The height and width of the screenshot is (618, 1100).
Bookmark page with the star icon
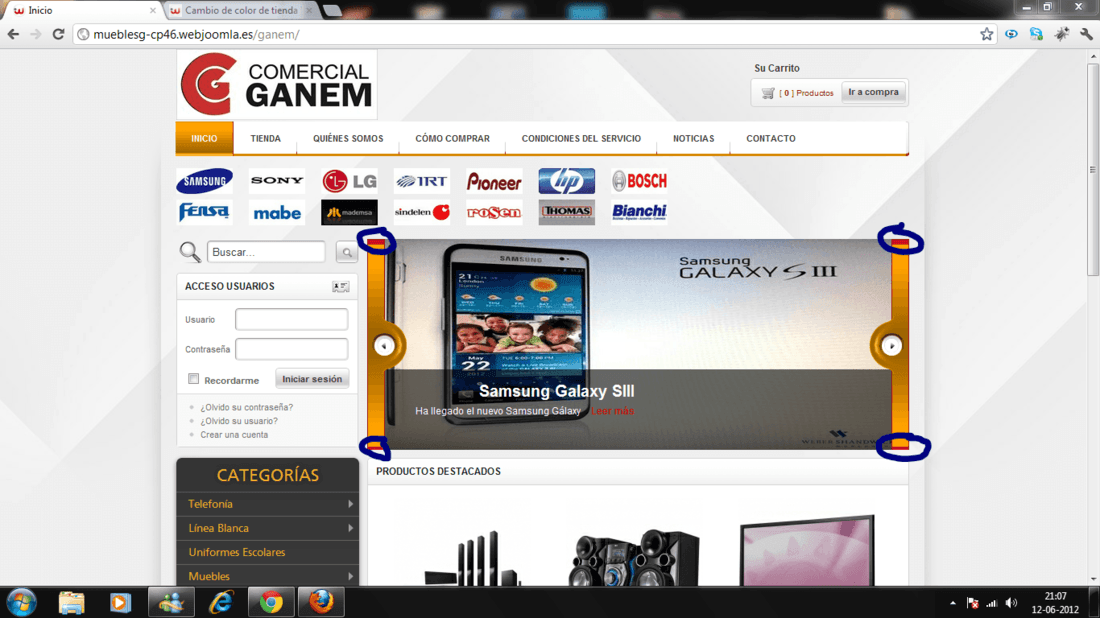click(986, 34)
